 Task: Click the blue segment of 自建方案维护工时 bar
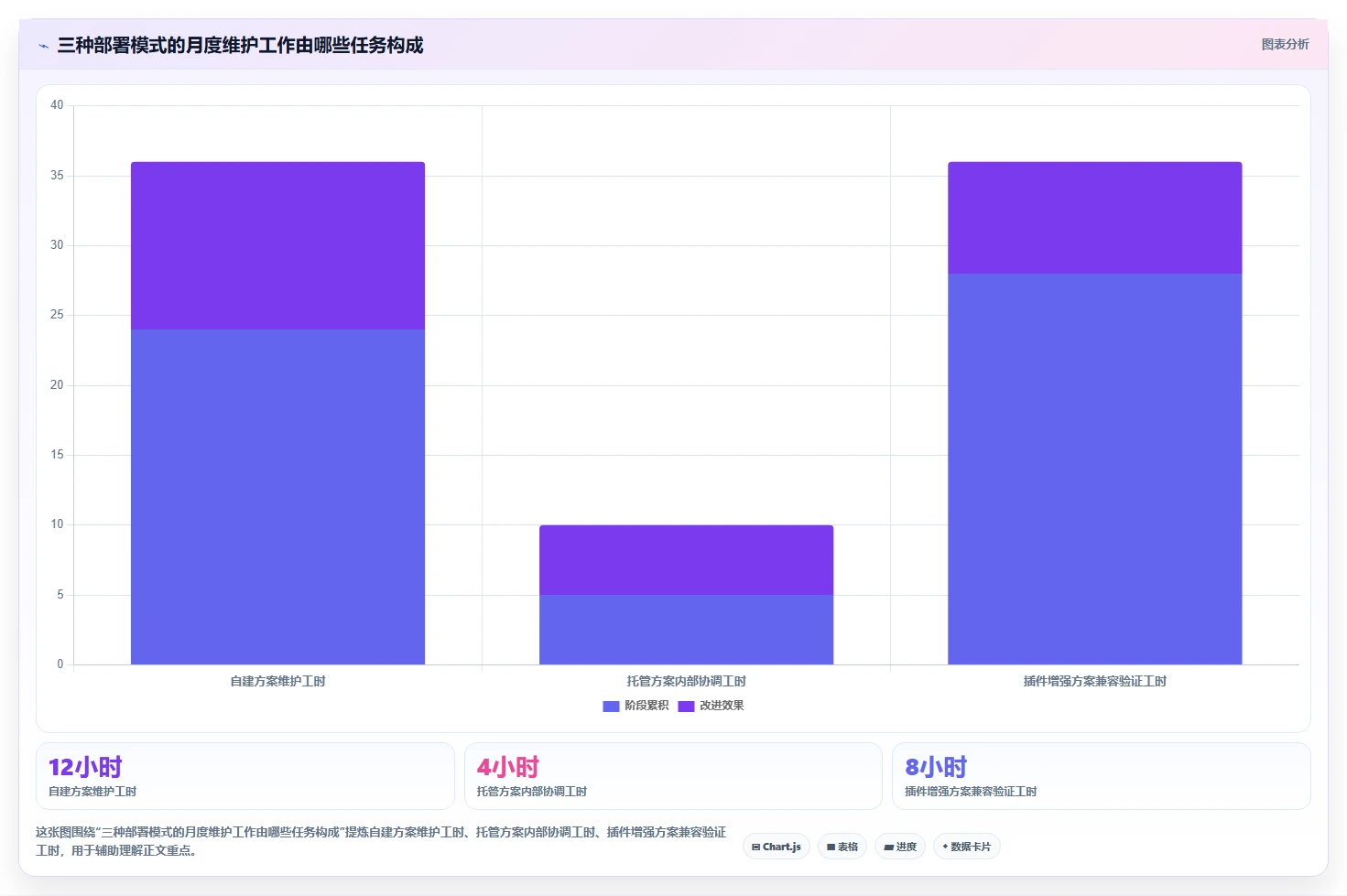(x=277, y=497)
